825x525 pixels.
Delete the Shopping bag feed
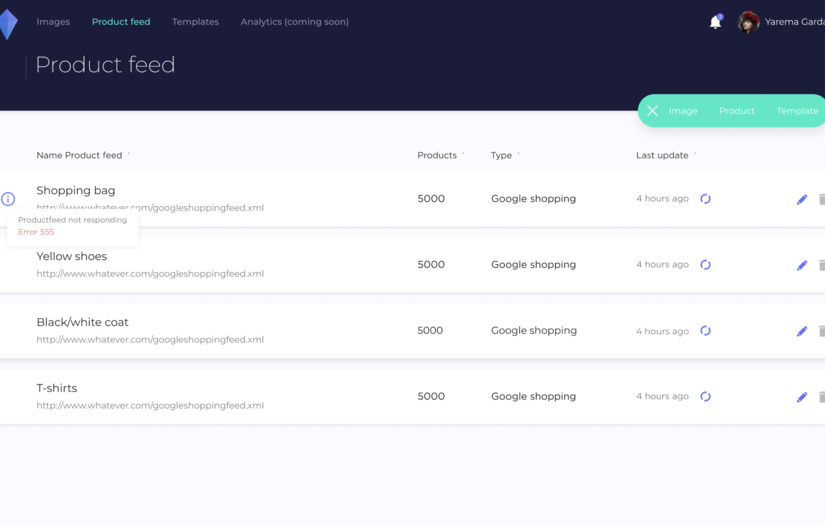coord(821,199)
